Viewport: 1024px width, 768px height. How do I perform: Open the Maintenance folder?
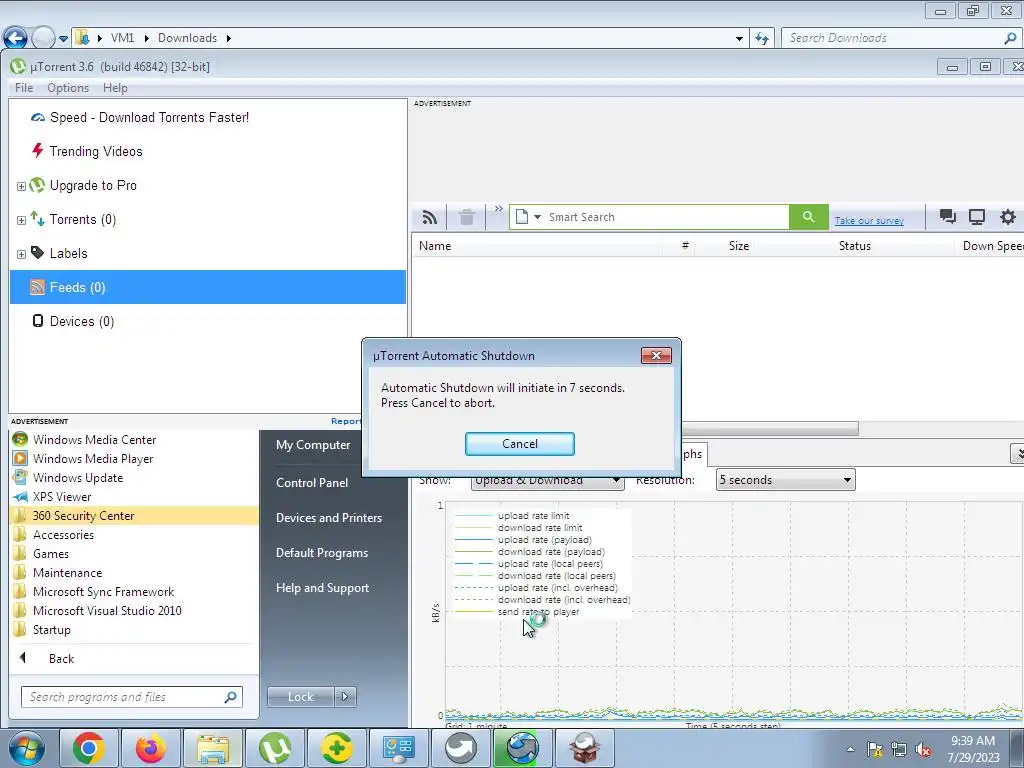point(67,573)
